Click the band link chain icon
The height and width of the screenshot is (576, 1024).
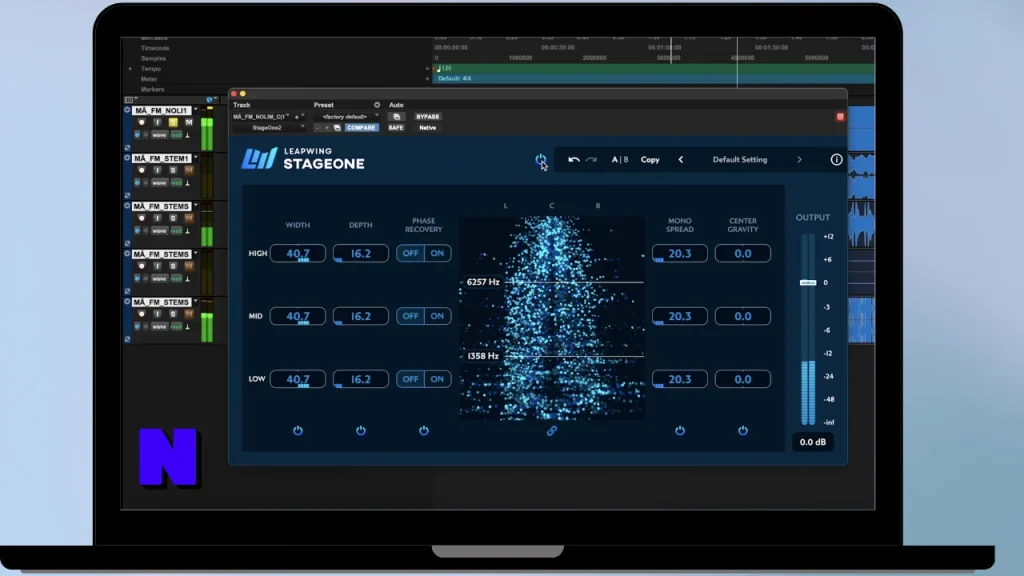[552, 431]
